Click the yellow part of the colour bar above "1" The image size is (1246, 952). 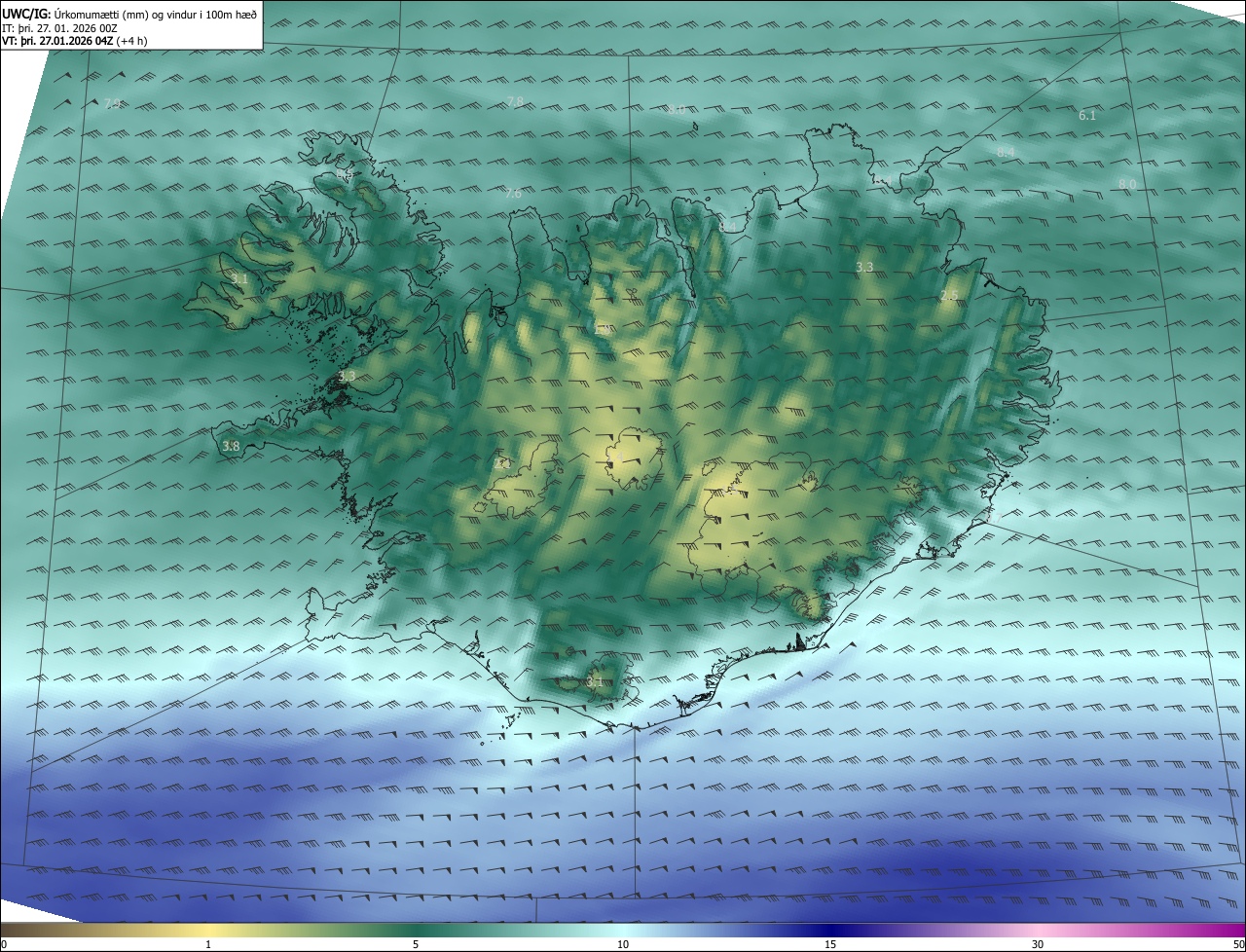pos(208,930)
